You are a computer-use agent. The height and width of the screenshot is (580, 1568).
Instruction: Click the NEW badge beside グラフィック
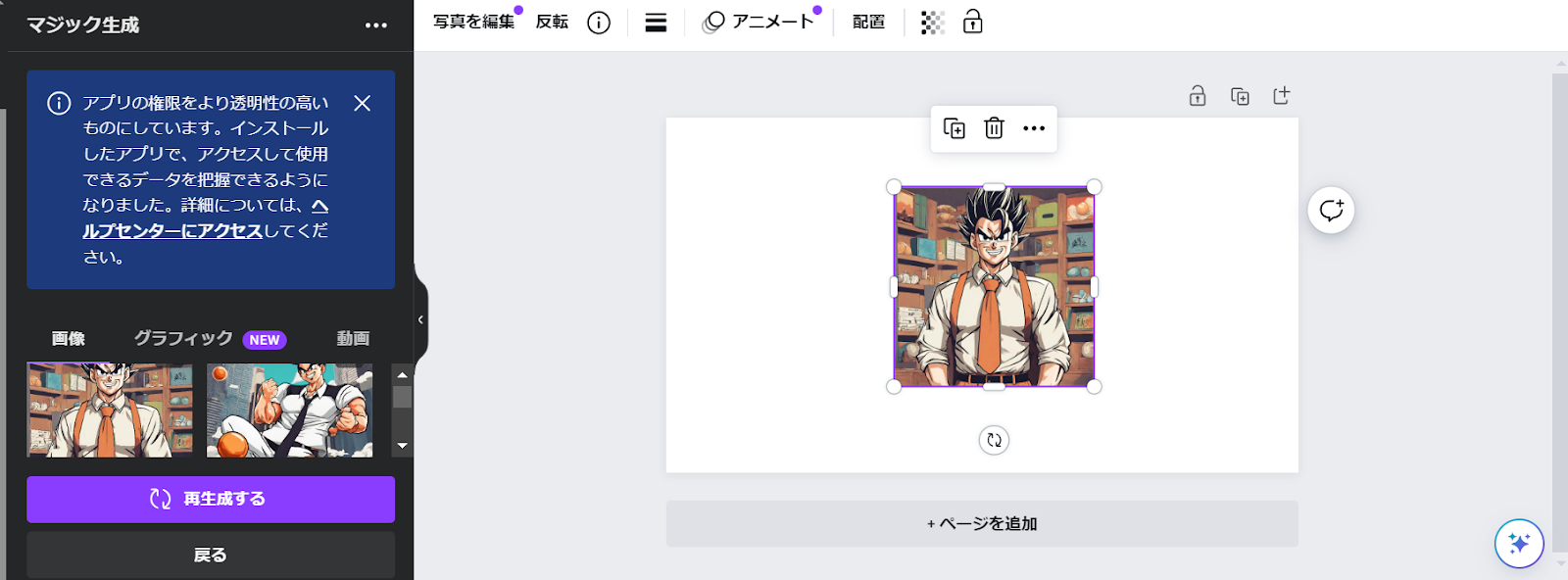pos(265,340)
